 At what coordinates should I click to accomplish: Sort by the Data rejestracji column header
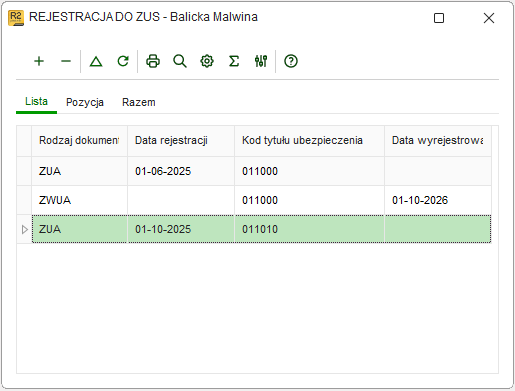point(181,140)
